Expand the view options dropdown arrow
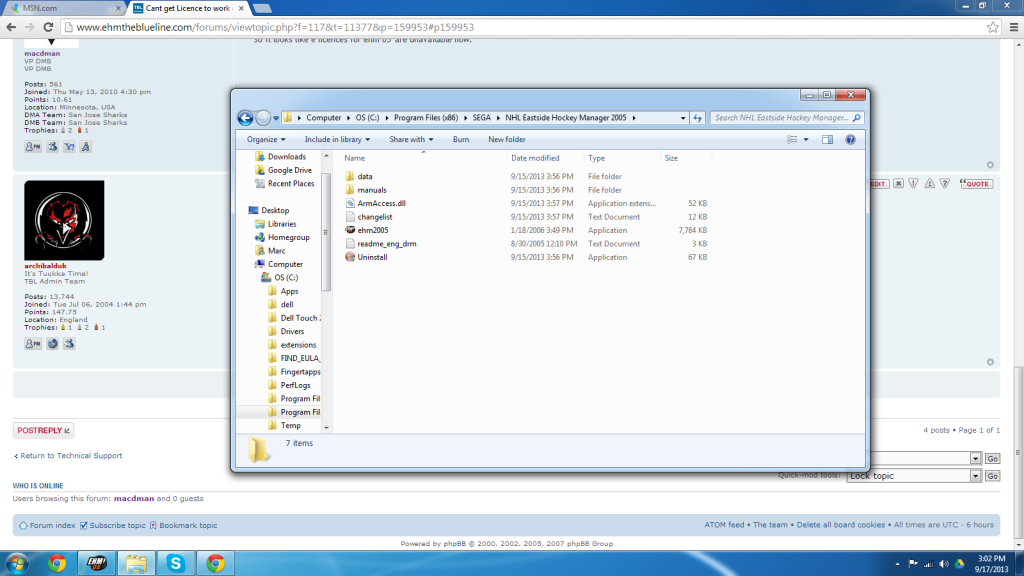This screenshot has height=576, width=1024. (806, 139)
